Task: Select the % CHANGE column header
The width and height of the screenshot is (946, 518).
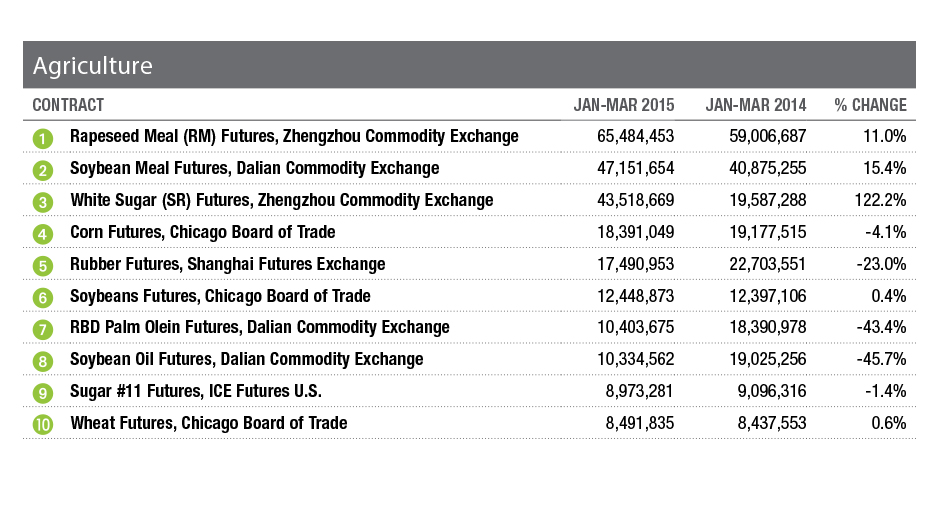Action: tap(870, 105)
